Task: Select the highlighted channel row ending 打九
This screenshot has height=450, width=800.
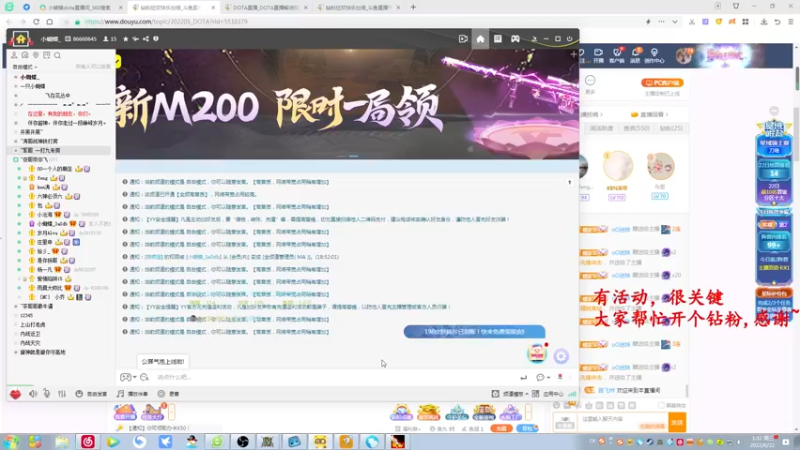Action: point(59,151)
